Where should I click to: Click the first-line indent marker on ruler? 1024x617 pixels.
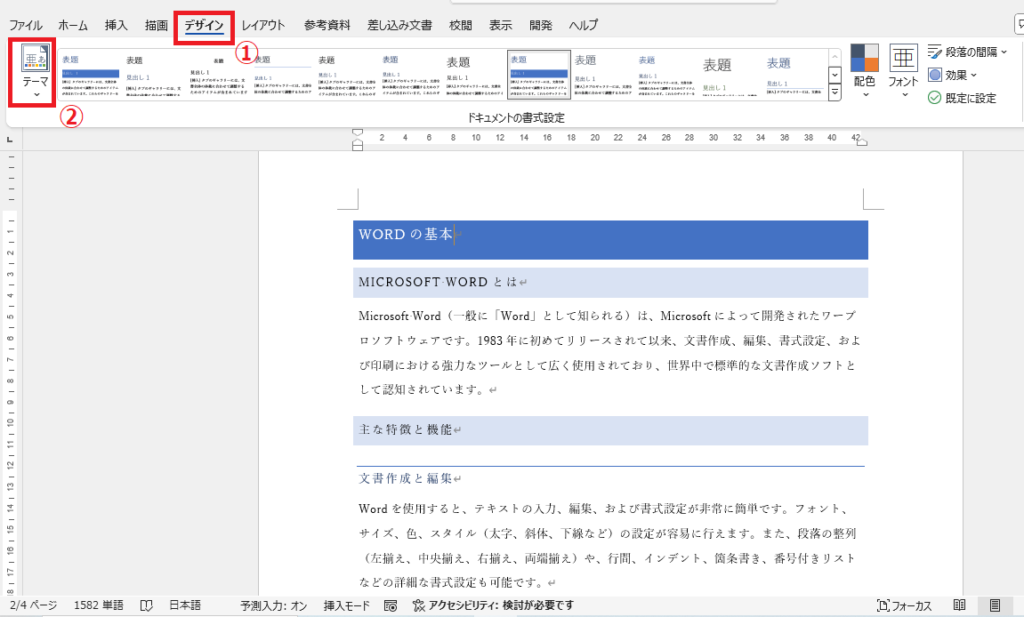357,132
